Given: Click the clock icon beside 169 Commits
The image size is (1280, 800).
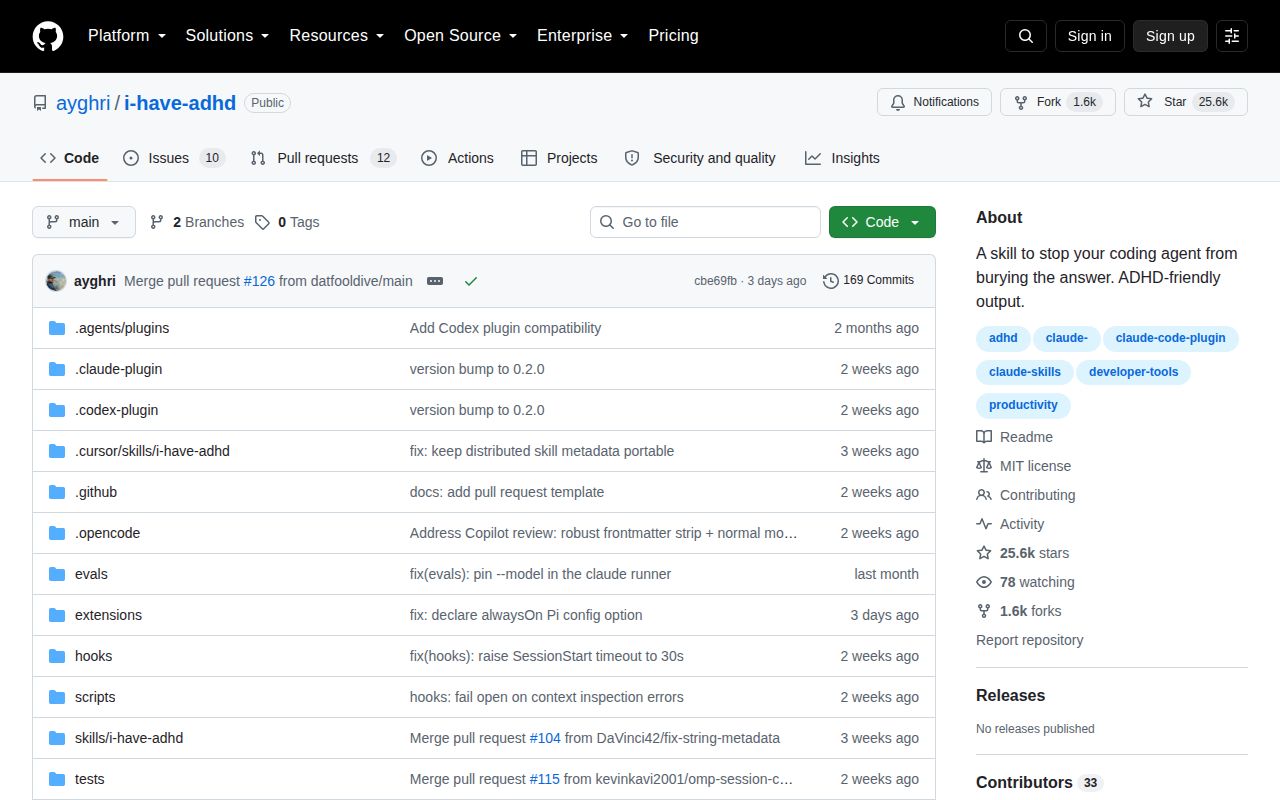Looking at the screenshot, I should pos(830,281).
